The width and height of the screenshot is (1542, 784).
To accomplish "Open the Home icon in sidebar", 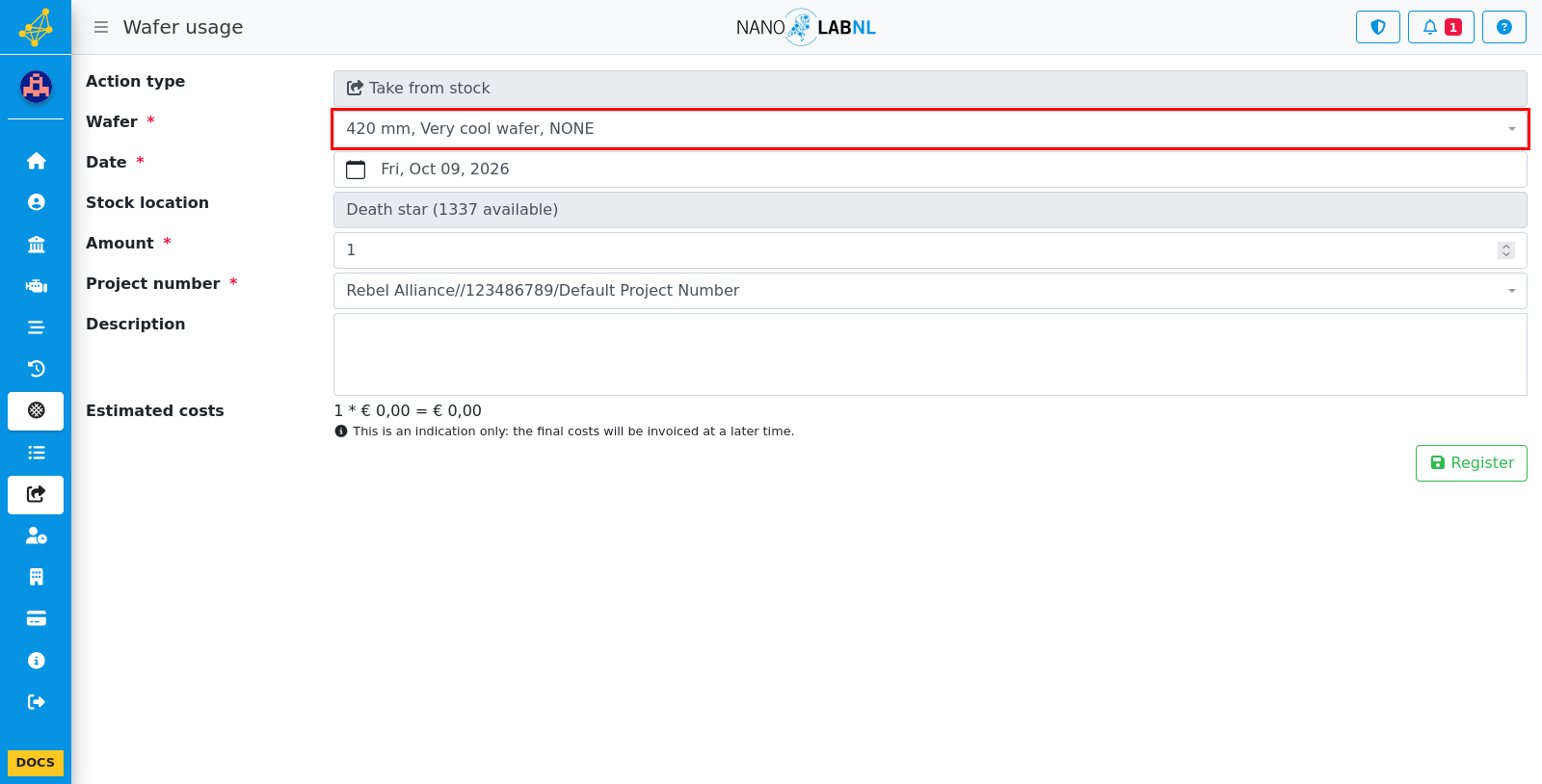I will (36, 161).
